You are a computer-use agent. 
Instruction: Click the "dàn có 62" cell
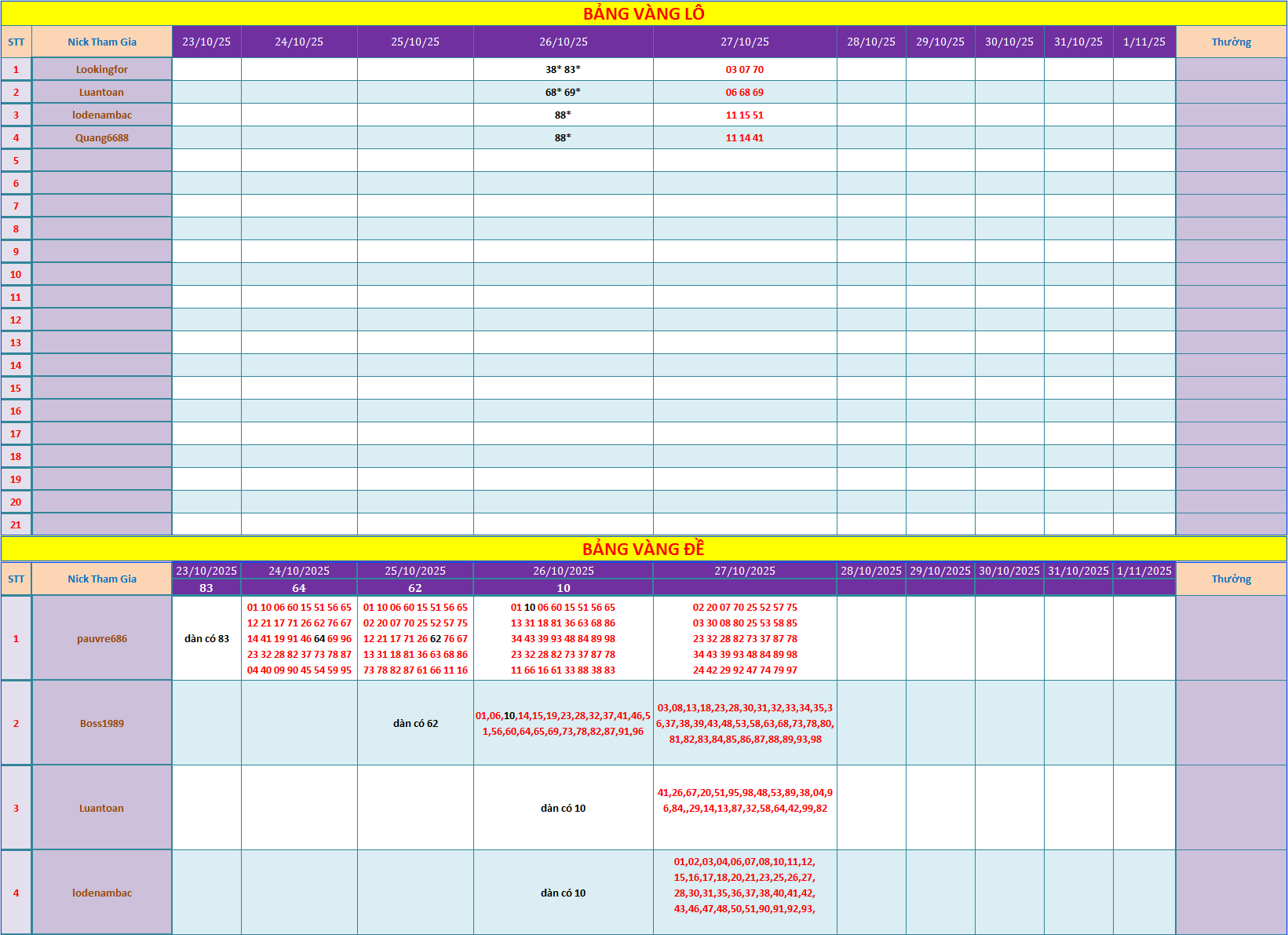tap(415, 723)
